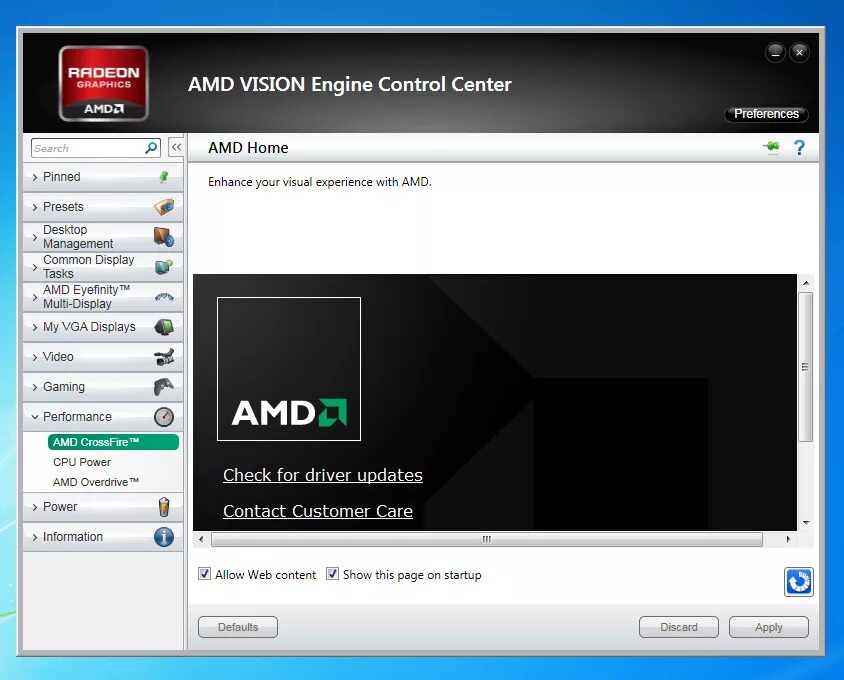The image size is (844, 680).
Task: Click the Discard button
Action: (679, 627)
